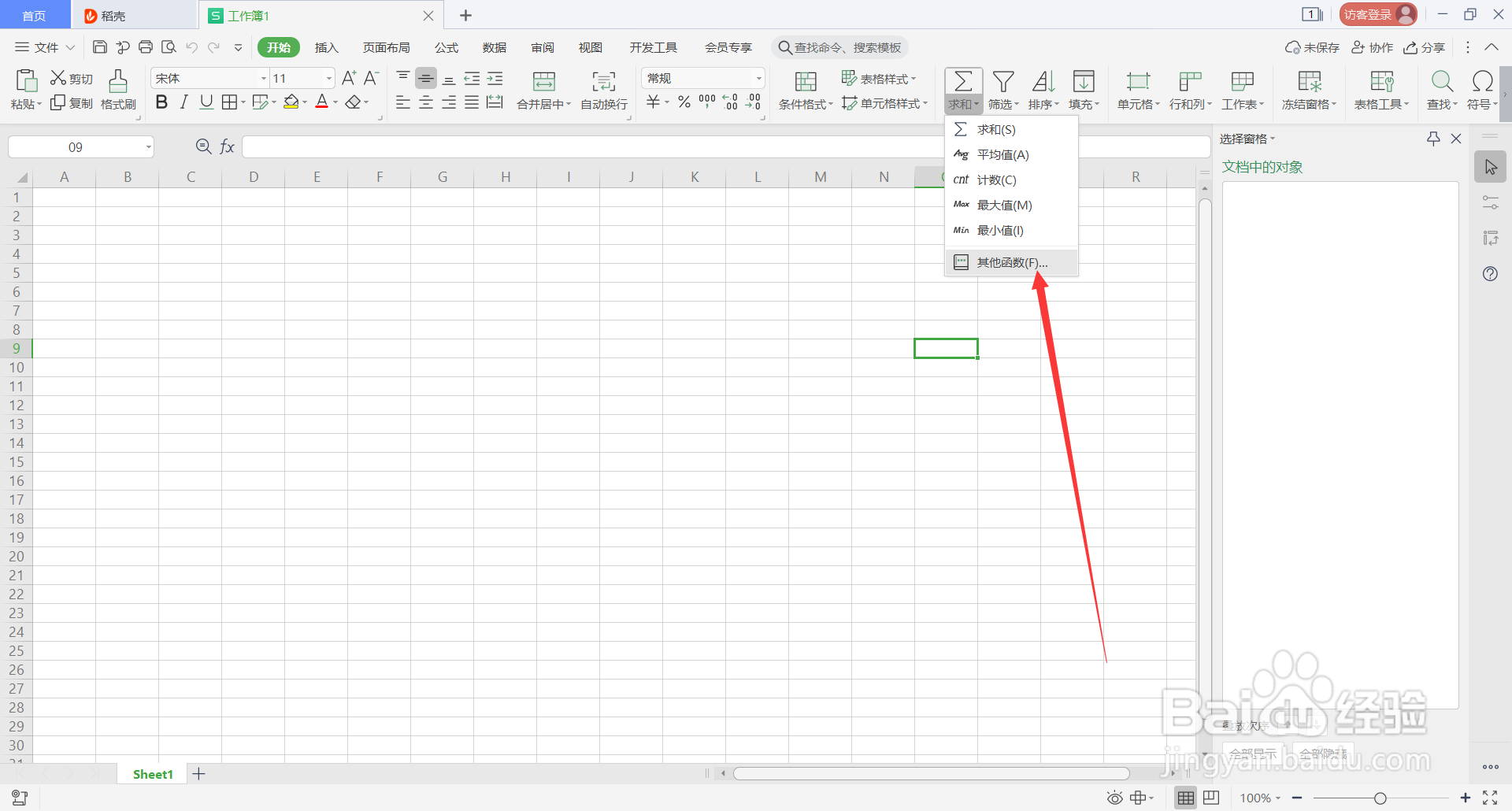Click the Merge and Center icon
This screenshot has width=1512, height=811.
click(542, 82)
